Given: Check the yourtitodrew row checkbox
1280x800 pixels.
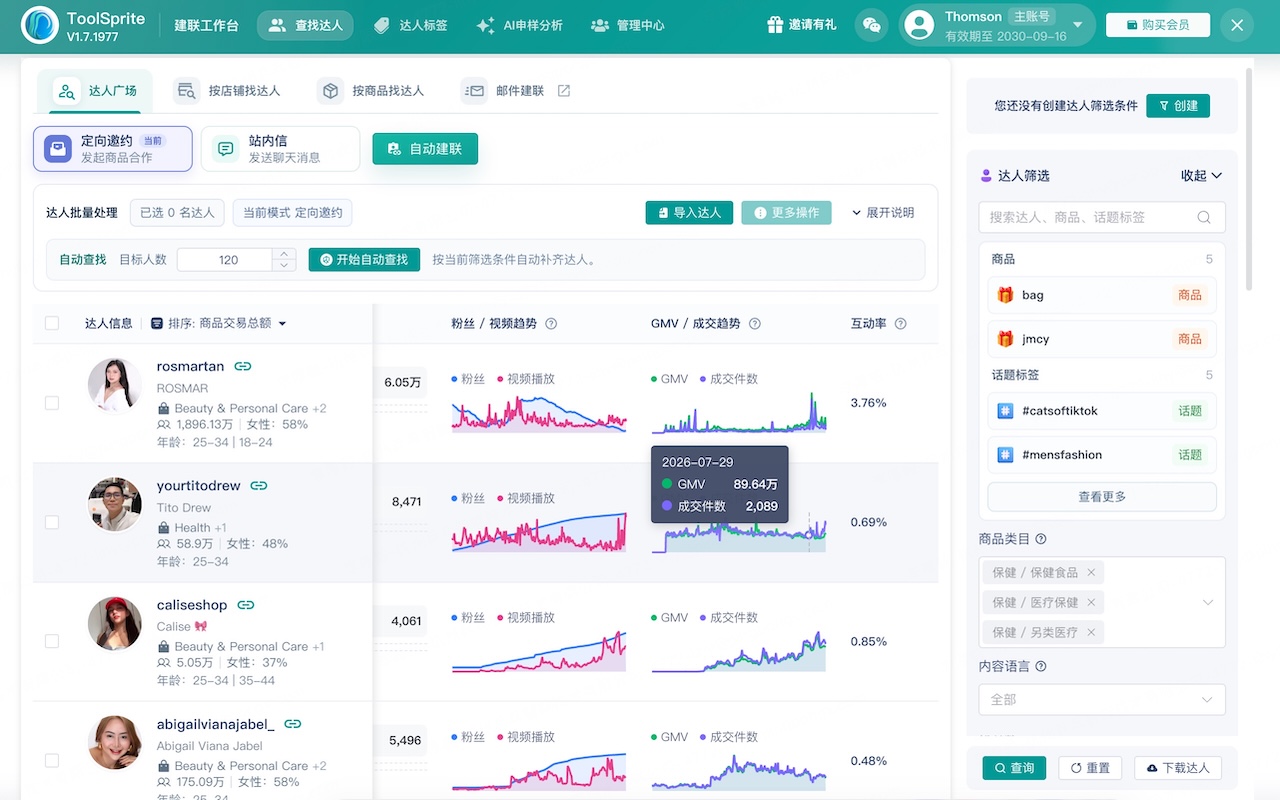Looking at the screenshot, I should (x=52, y=522).
